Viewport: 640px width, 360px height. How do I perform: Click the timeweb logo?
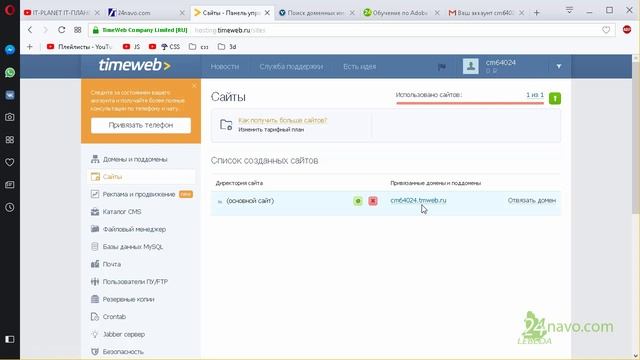[x=134, y=65]
